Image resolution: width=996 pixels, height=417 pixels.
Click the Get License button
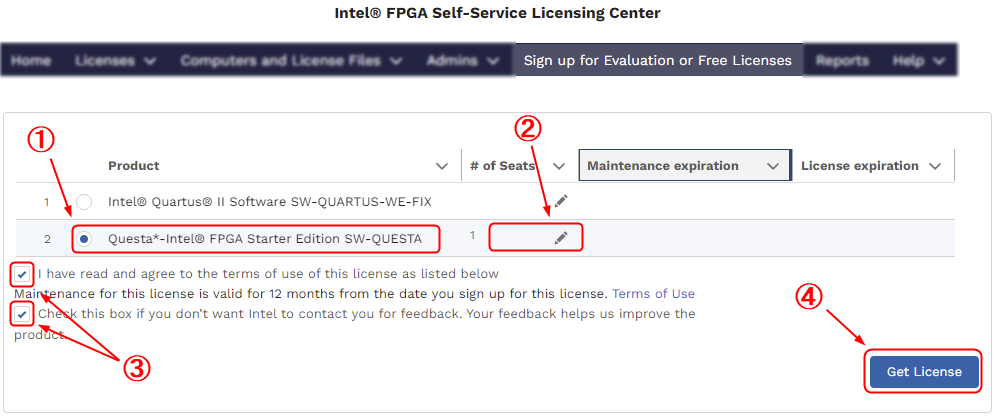tap(923, 372)
